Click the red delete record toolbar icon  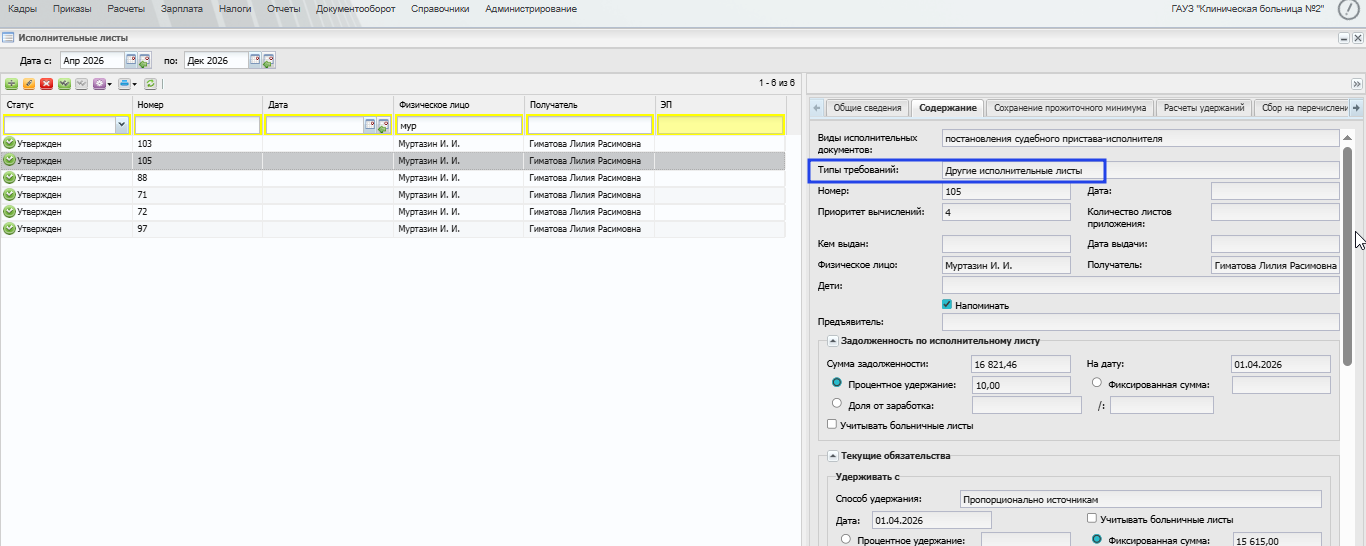click(46, 84)
